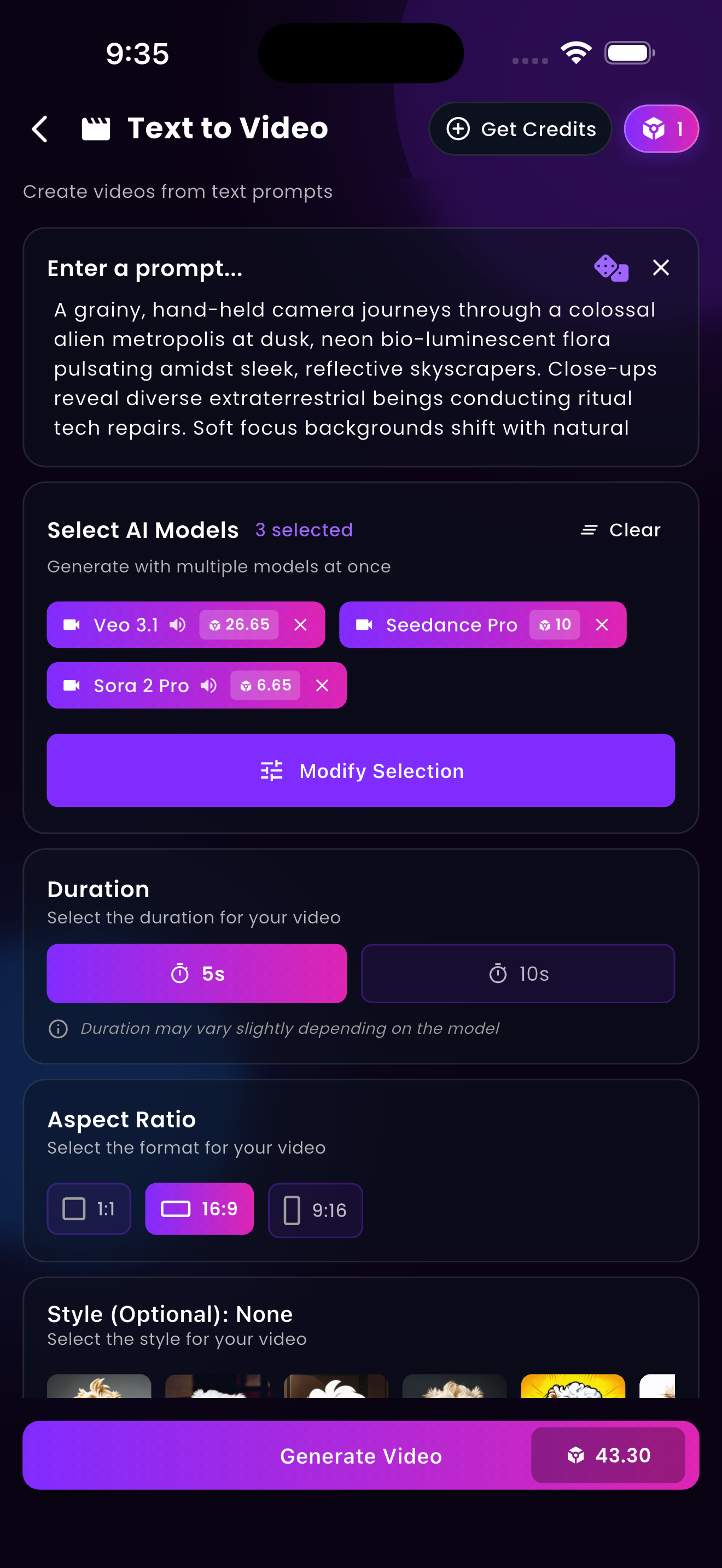
Task: Open Get Credits
Action: tap(521, 128)
